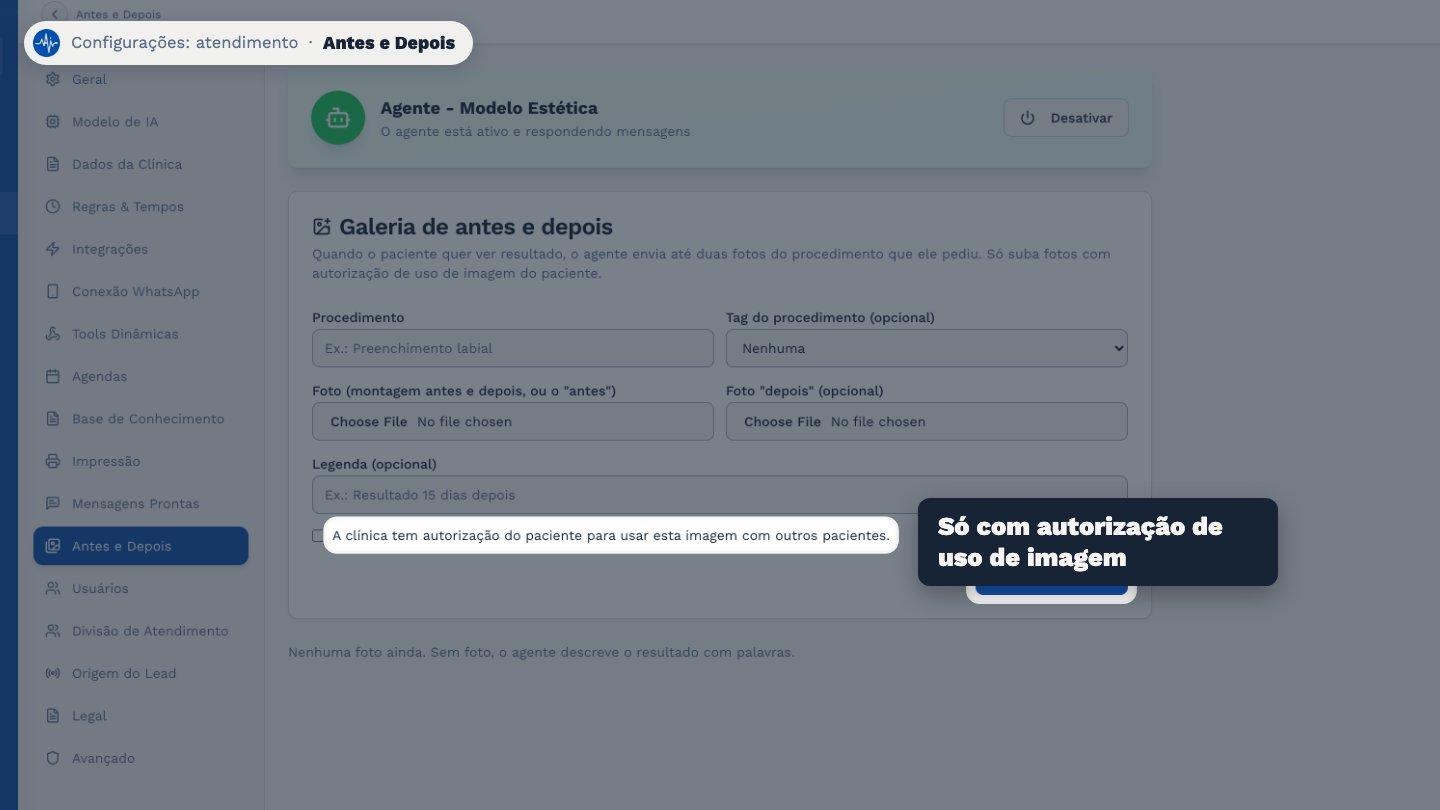The height and width of the screenshot is (810, 1440).
Task: Go to Divisão de Atendimento
Action: click(x=141, y=631)
